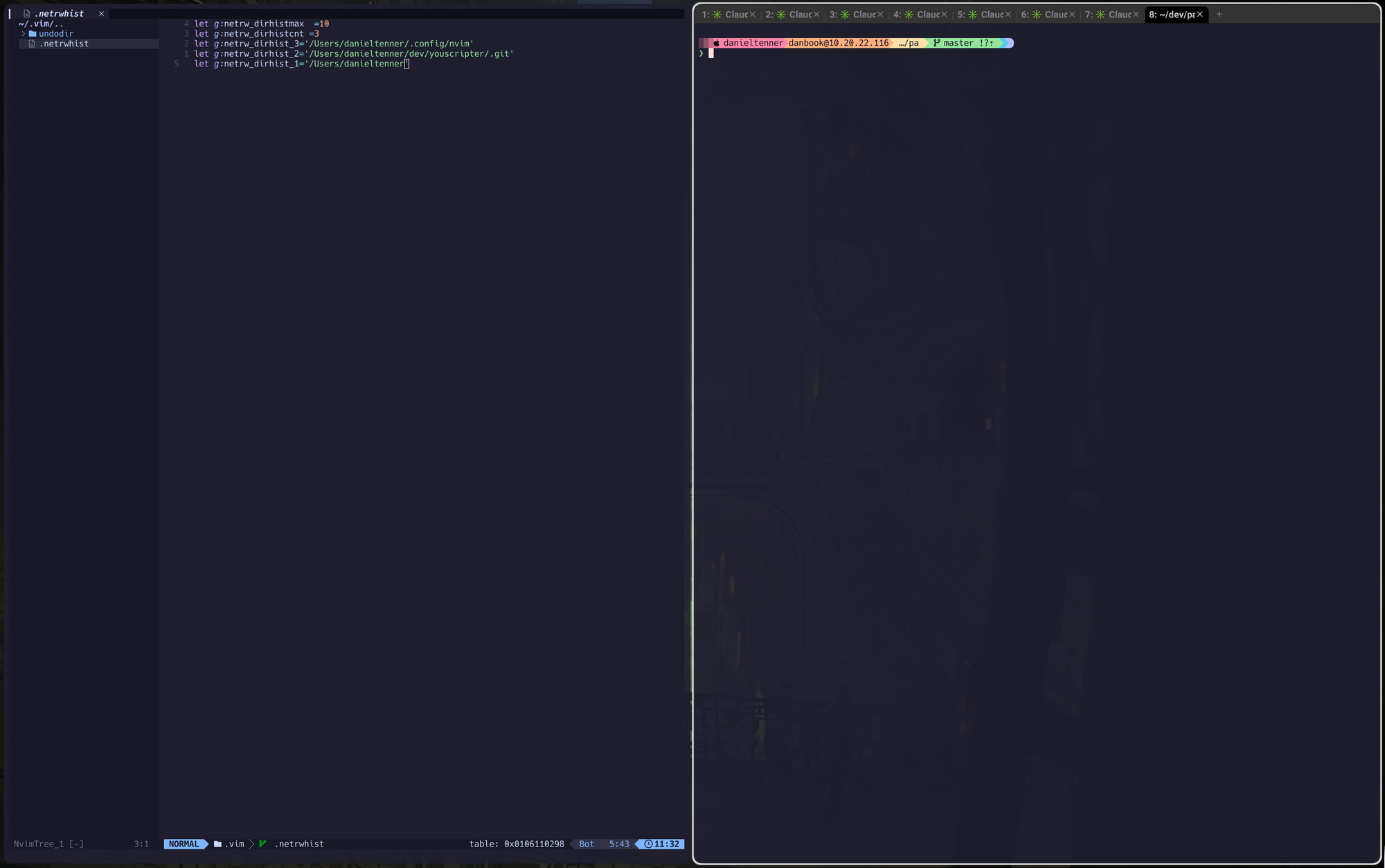The width and height of the screenshot is (1385, 868).
Task: Close terminal tab 3
Action: (x=880, y=15)
